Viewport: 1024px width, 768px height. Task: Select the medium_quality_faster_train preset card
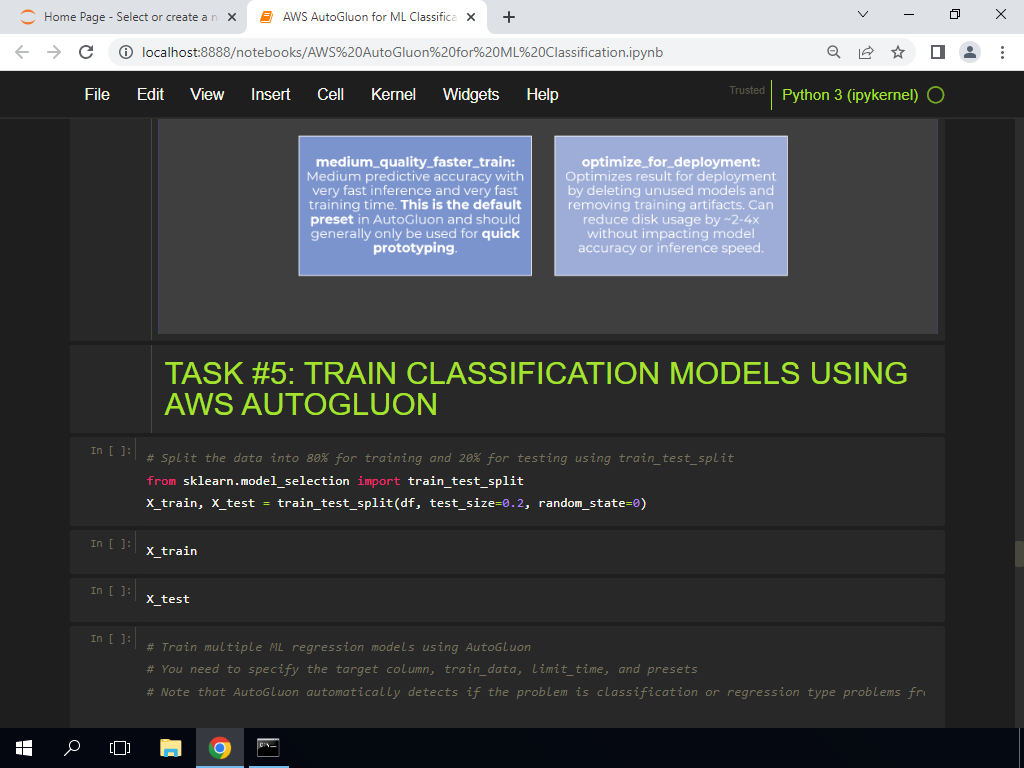coord(415,206)
